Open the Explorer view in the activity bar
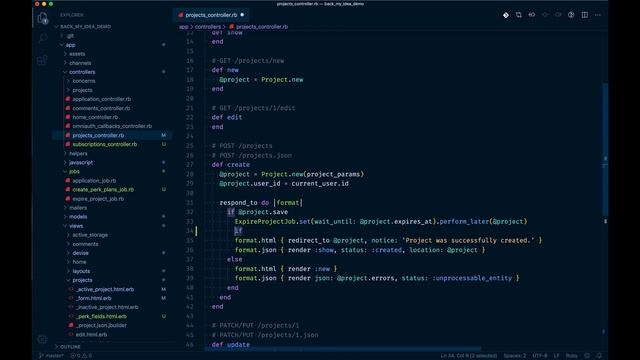This screenshot has width=640, height=360. 42,18
